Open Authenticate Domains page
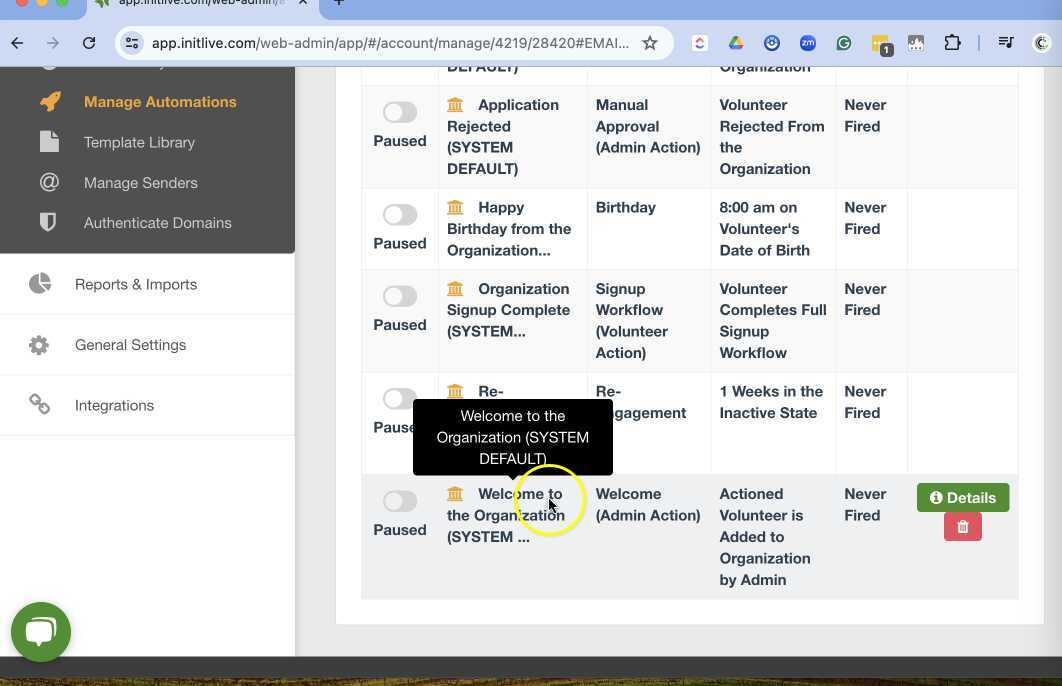This screenshot has height=686, width=1062. 157,223
